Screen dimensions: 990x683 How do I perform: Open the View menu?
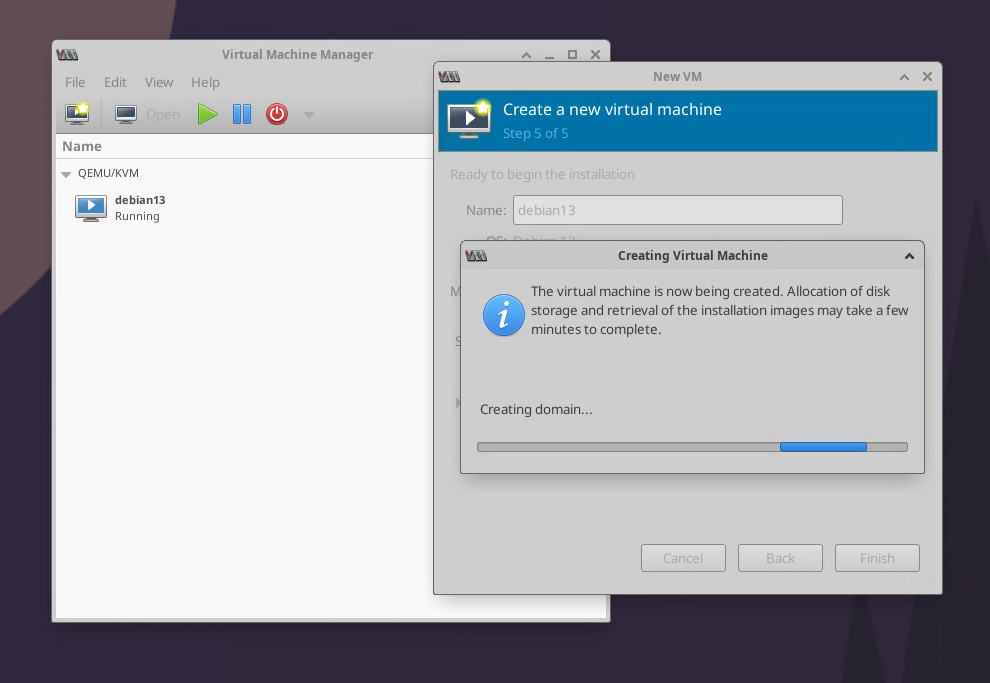pos(159,82)
